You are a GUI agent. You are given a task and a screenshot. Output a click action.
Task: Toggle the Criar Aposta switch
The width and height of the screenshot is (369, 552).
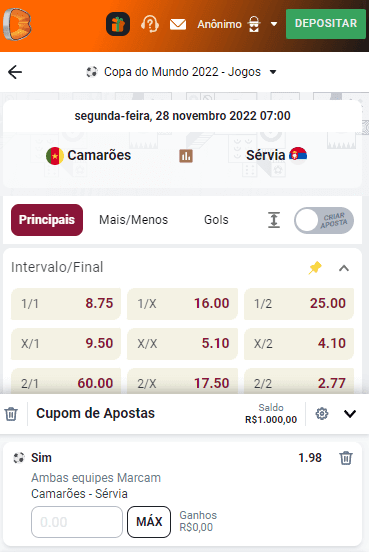[x=324, y=220]
